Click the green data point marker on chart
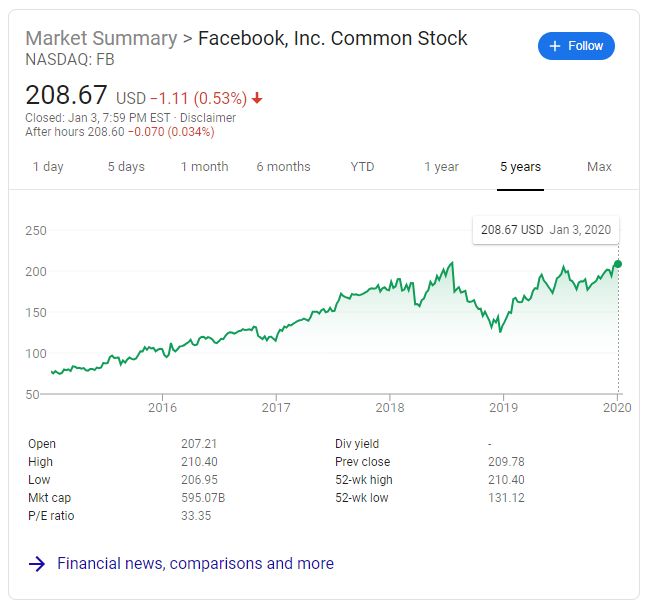The image size is (647, 604). point(618,264)
